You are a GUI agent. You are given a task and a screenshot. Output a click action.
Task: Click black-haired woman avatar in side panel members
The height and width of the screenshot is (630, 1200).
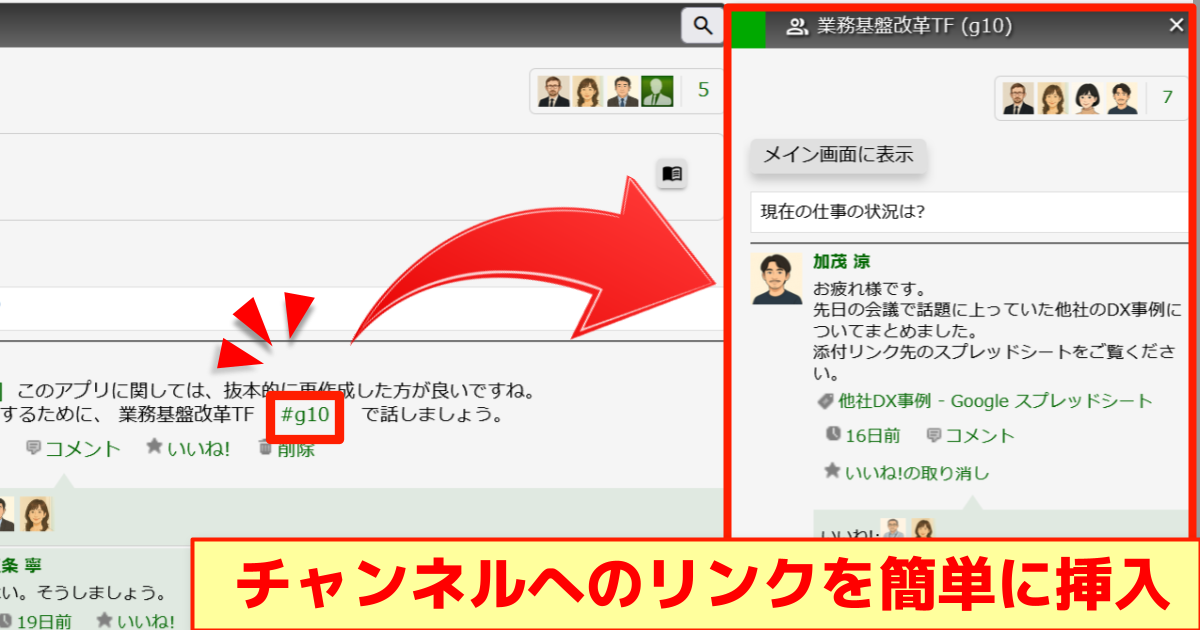tap(1088, 98)
